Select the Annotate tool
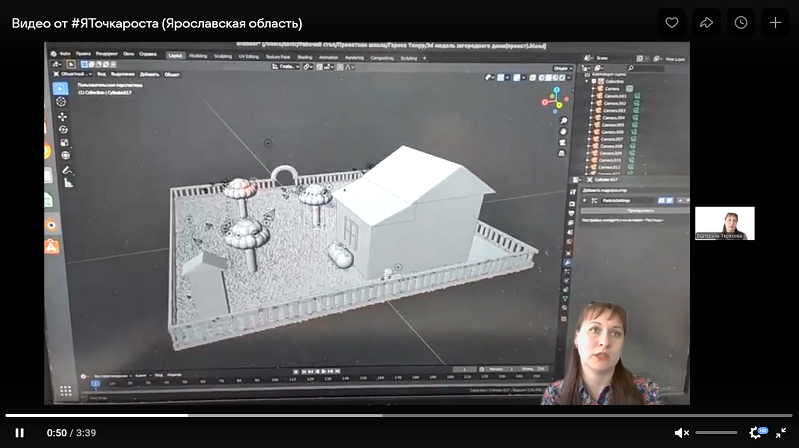This screenshot has width=799, height=448. [x=67, y=170]
